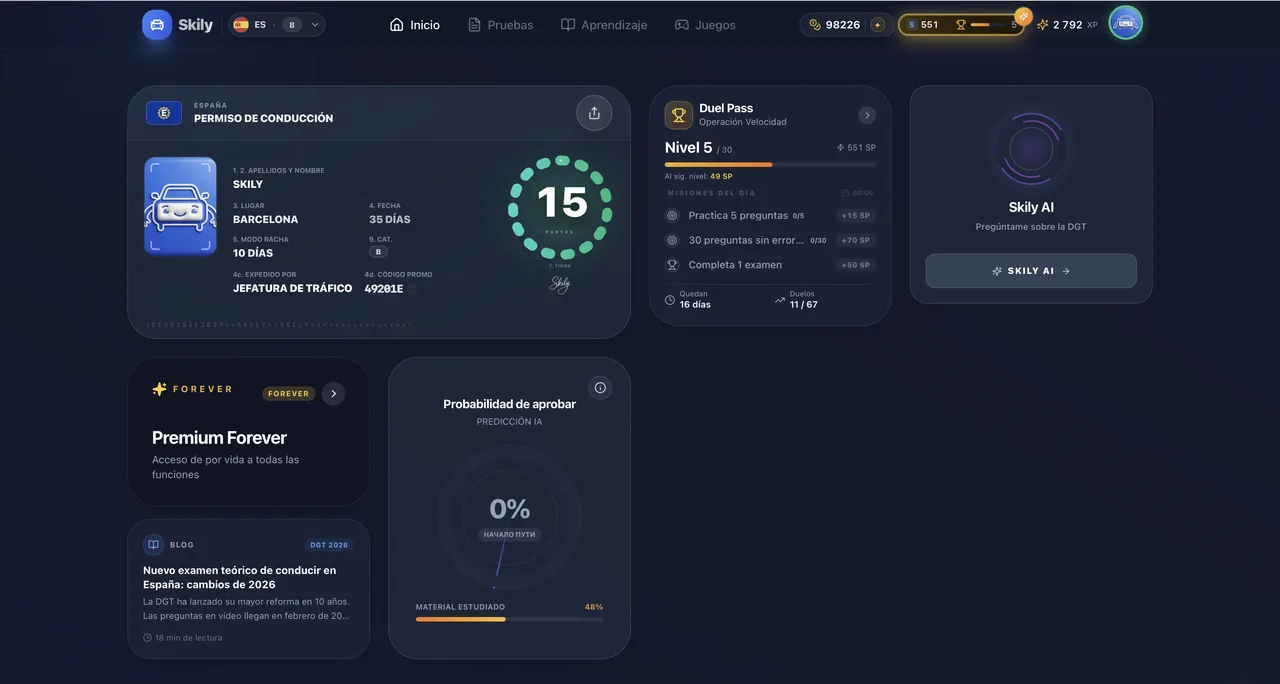Click the 10 DÍAS streak value

click(253, 253)
